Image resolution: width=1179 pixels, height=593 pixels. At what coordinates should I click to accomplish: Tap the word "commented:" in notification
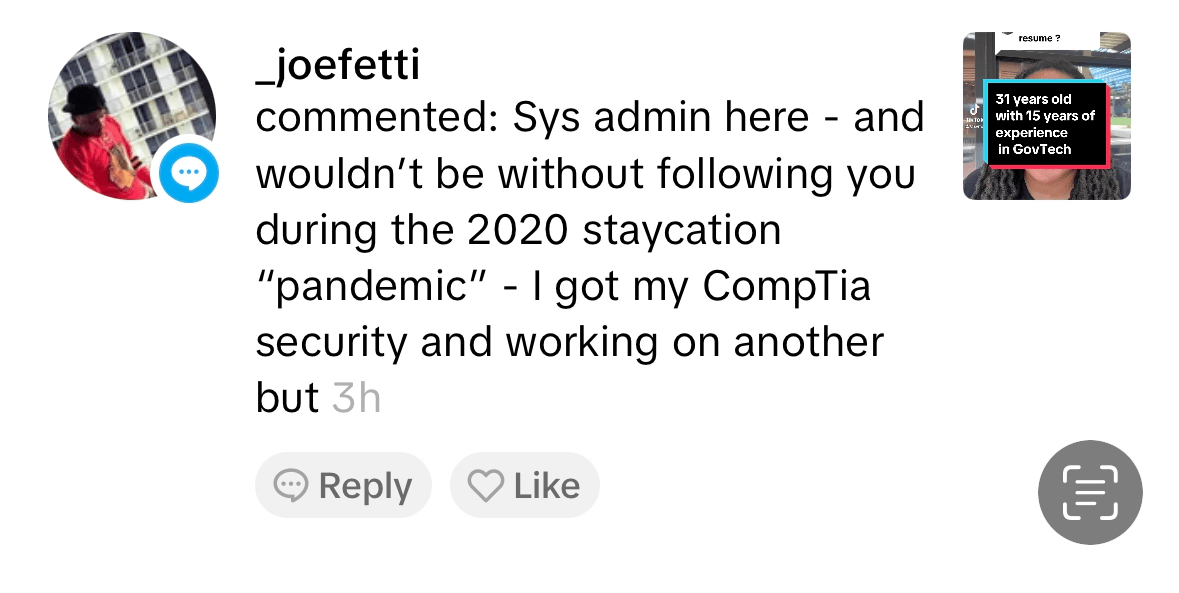379,118
